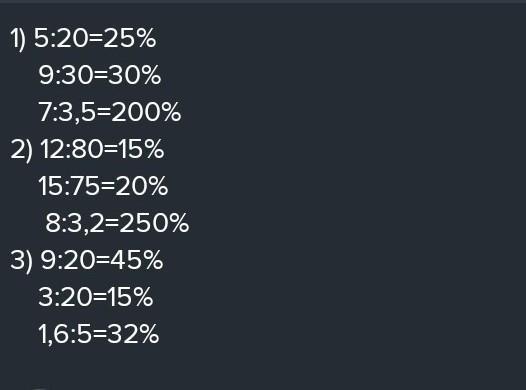Select the line 8:3,2=250%

tap(117, 223)
